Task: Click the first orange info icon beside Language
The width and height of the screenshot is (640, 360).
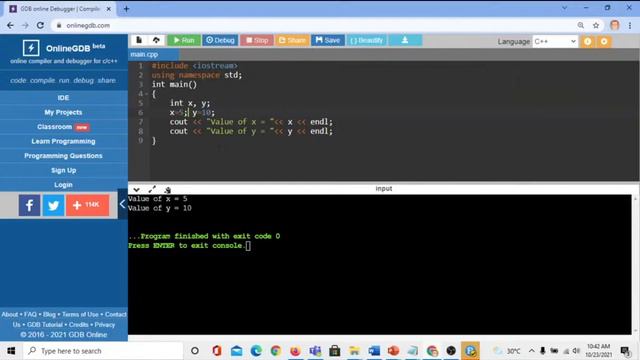Action: 588,41
